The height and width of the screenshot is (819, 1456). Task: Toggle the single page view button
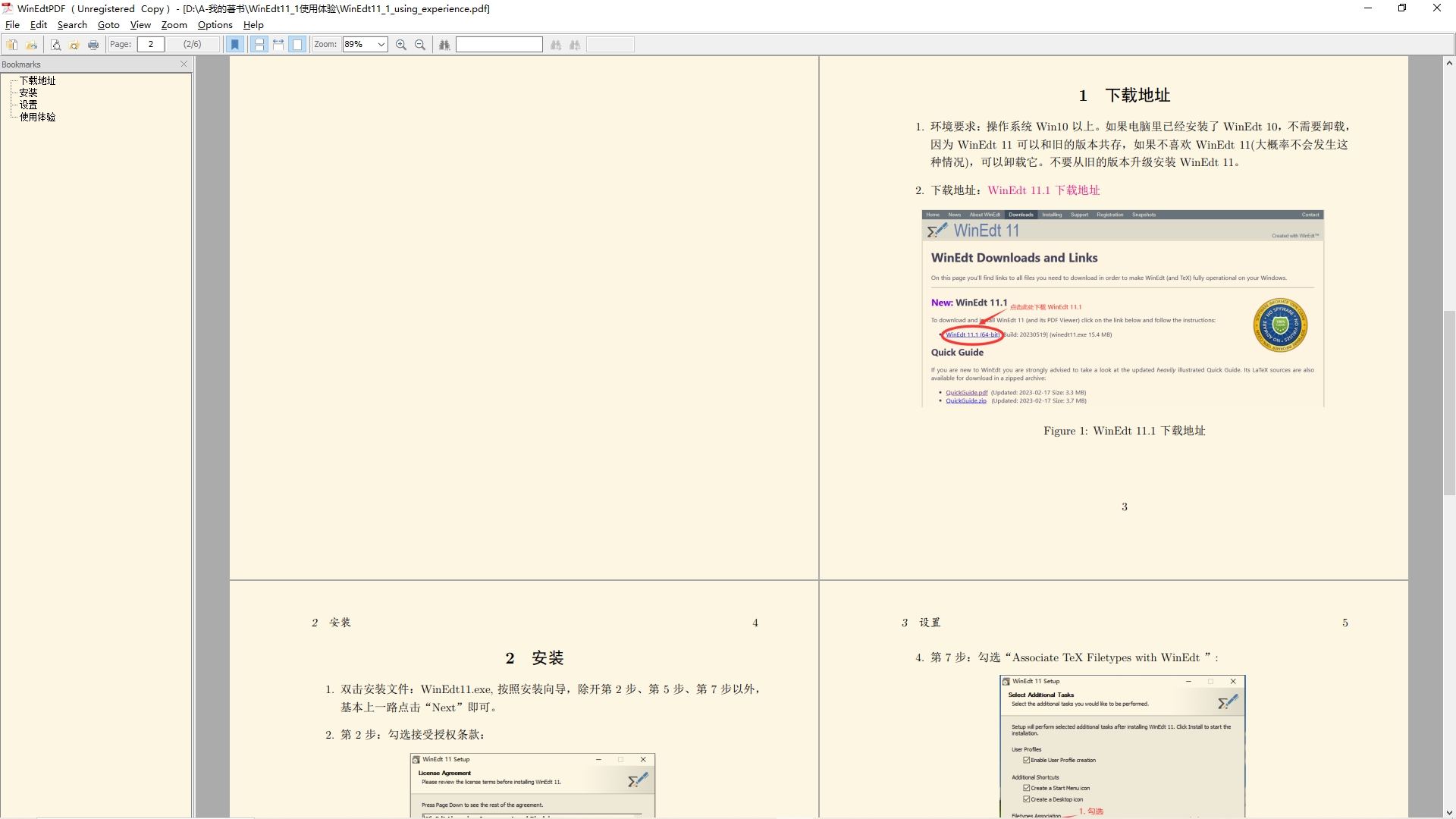click(297, 45)
